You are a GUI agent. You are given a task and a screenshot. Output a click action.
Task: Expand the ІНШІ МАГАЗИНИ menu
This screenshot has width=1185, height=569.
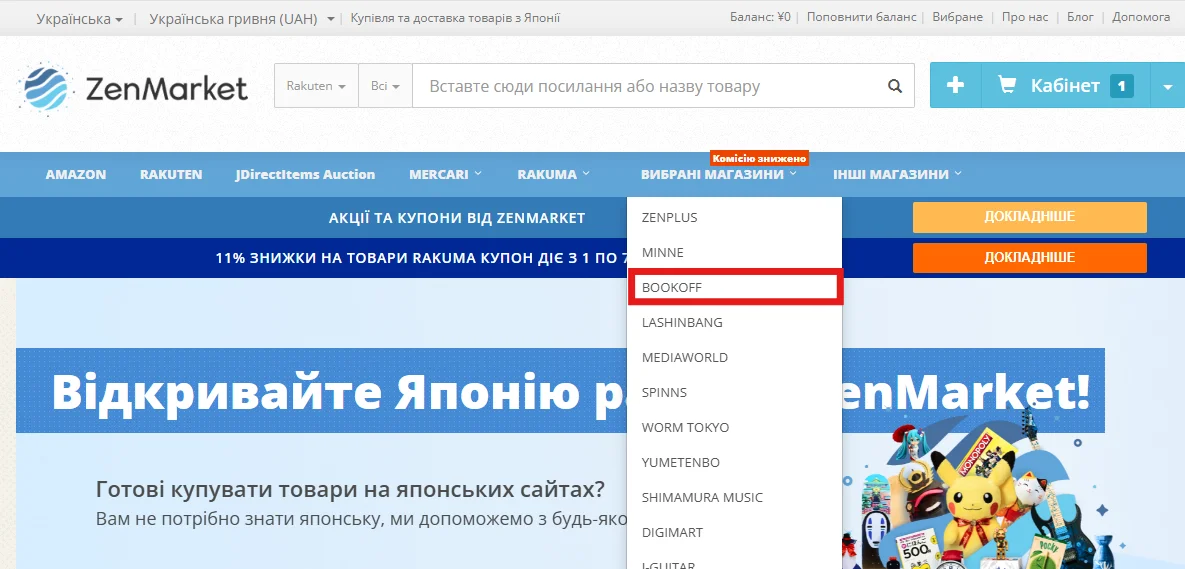[x=898, y=175]
